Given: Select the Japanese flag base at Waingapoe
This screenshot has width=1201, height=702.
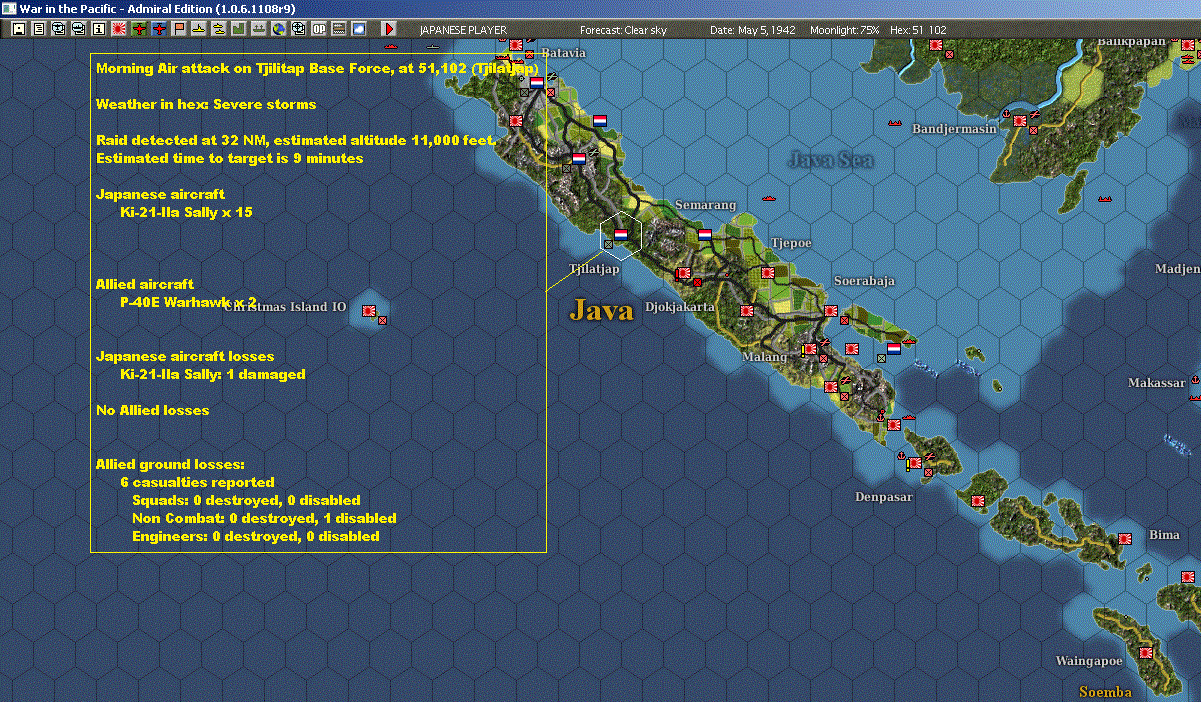Looking at the screenshot, I should (x=1146, y=652).
